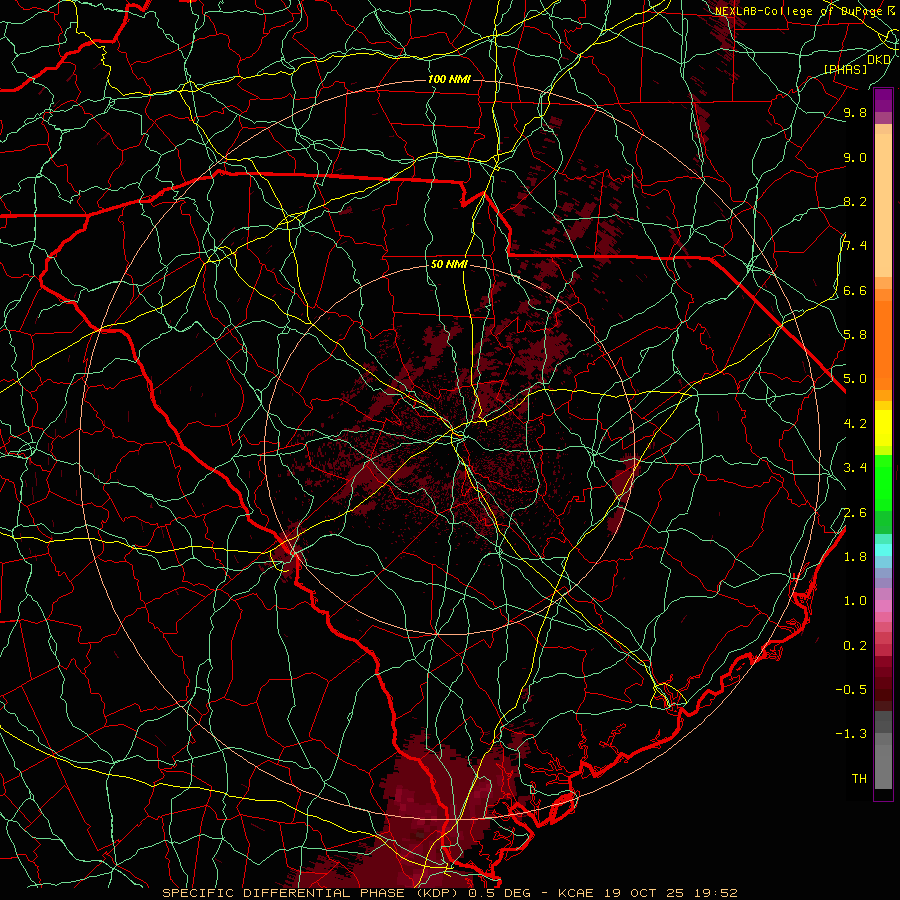Screen dimensions: 900x900
Task: Click the "100 NMI" range ring label
Action: 449,79
